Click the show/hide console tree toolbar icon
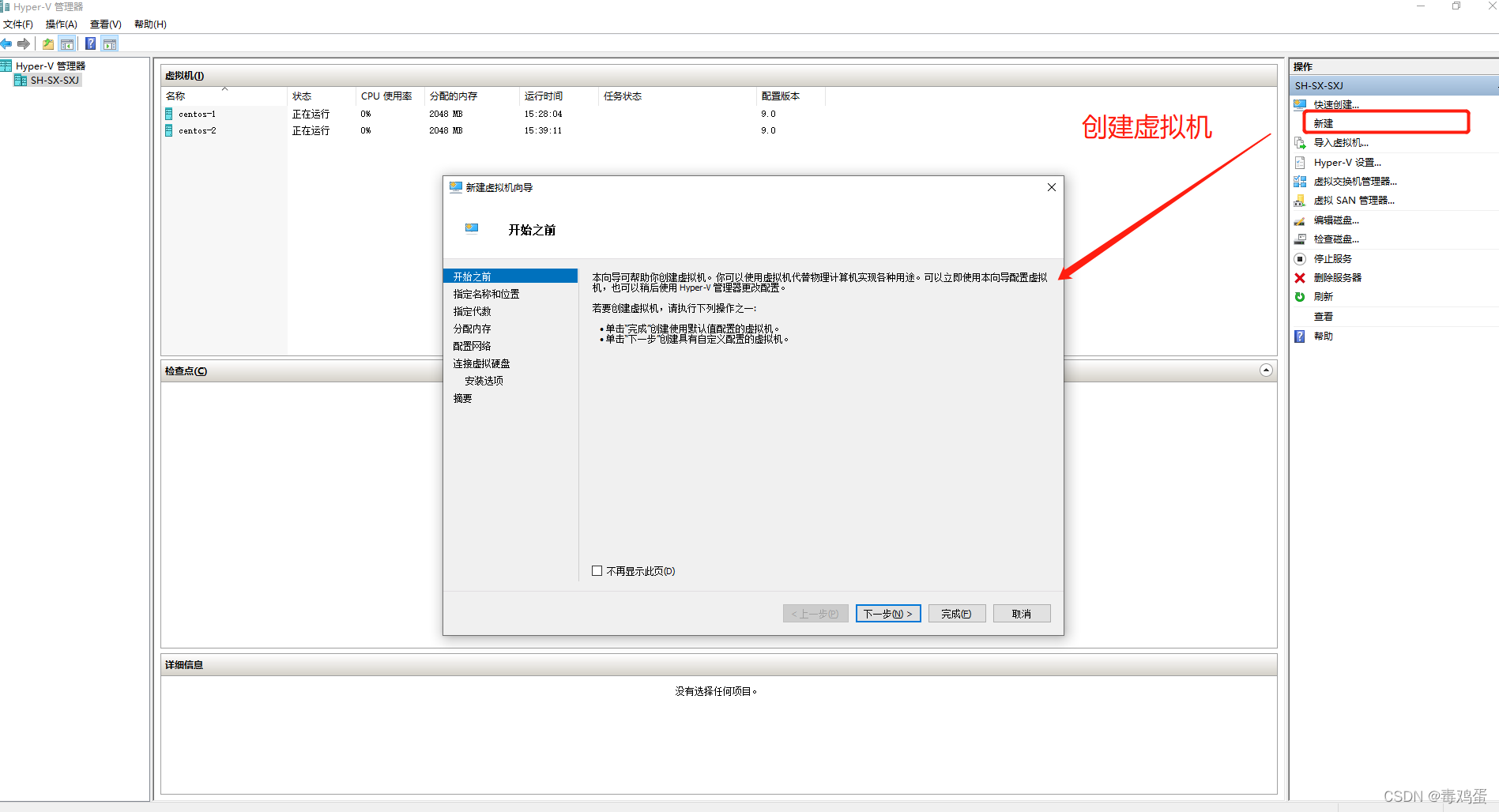The image size is (1499, 812). pos(67,43)
